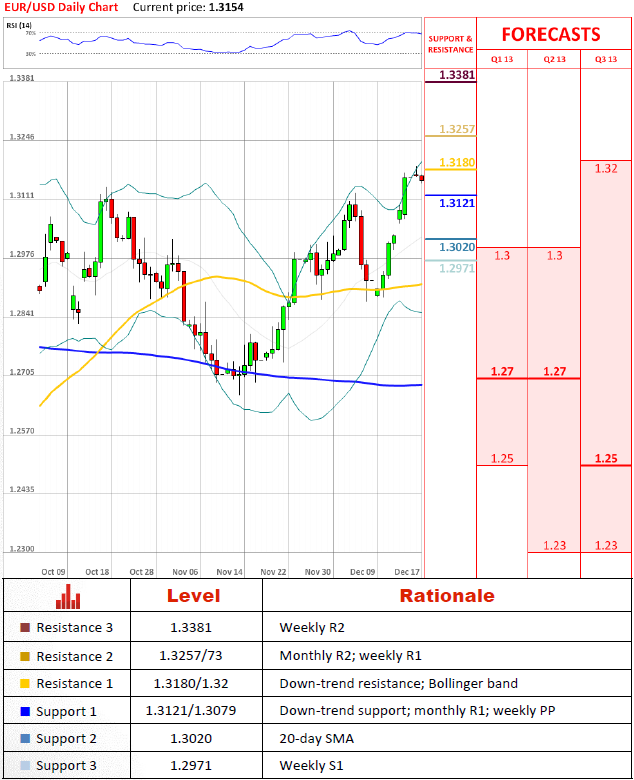Click the Dec 17 date axis label

(x=407, y=572)
